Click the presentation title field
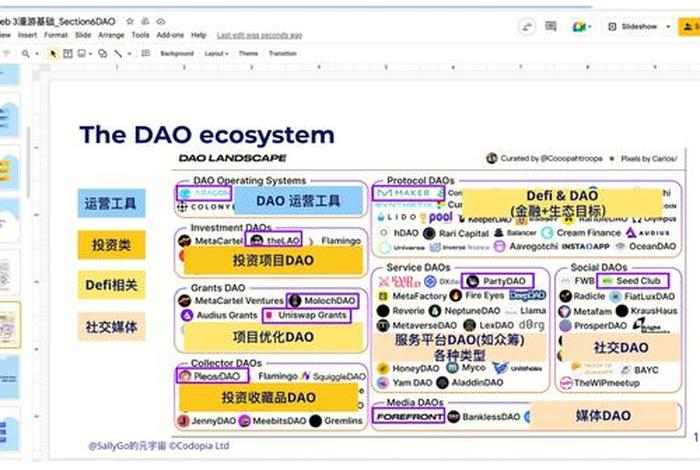The width and height of the screenshot is (700, 470). [x=58, y=21]
